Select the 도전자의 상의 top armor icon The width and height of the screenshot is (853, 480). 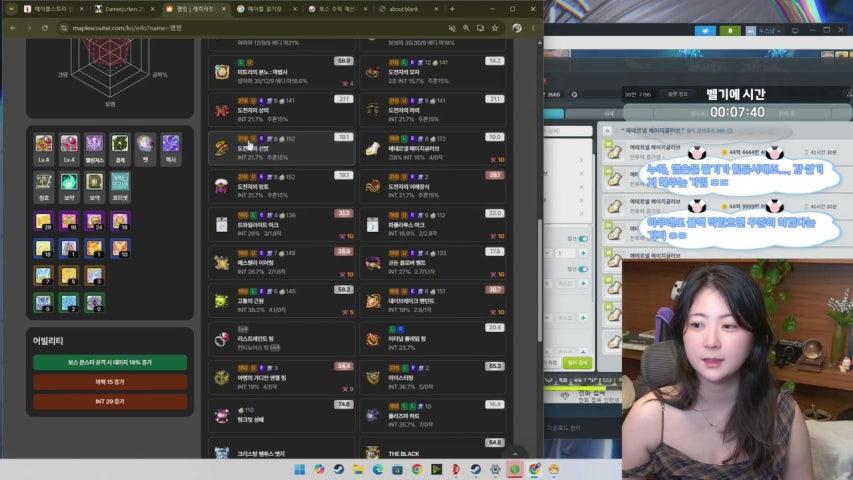(221, 110)
